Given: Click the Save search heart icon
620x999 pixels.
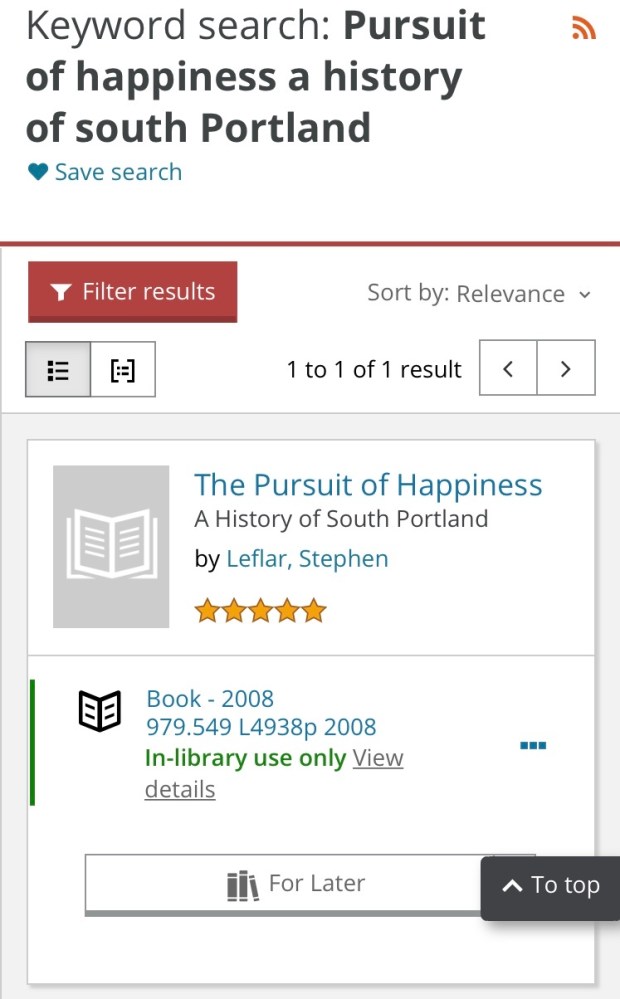Looking at the screenshot, I should 38,172.
